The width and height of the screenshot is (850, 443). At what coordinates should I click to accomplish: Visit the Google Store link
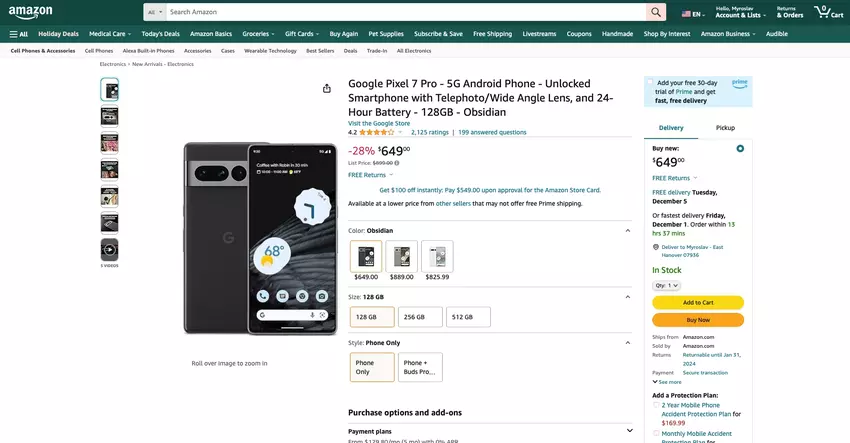[x=379, y=123]
